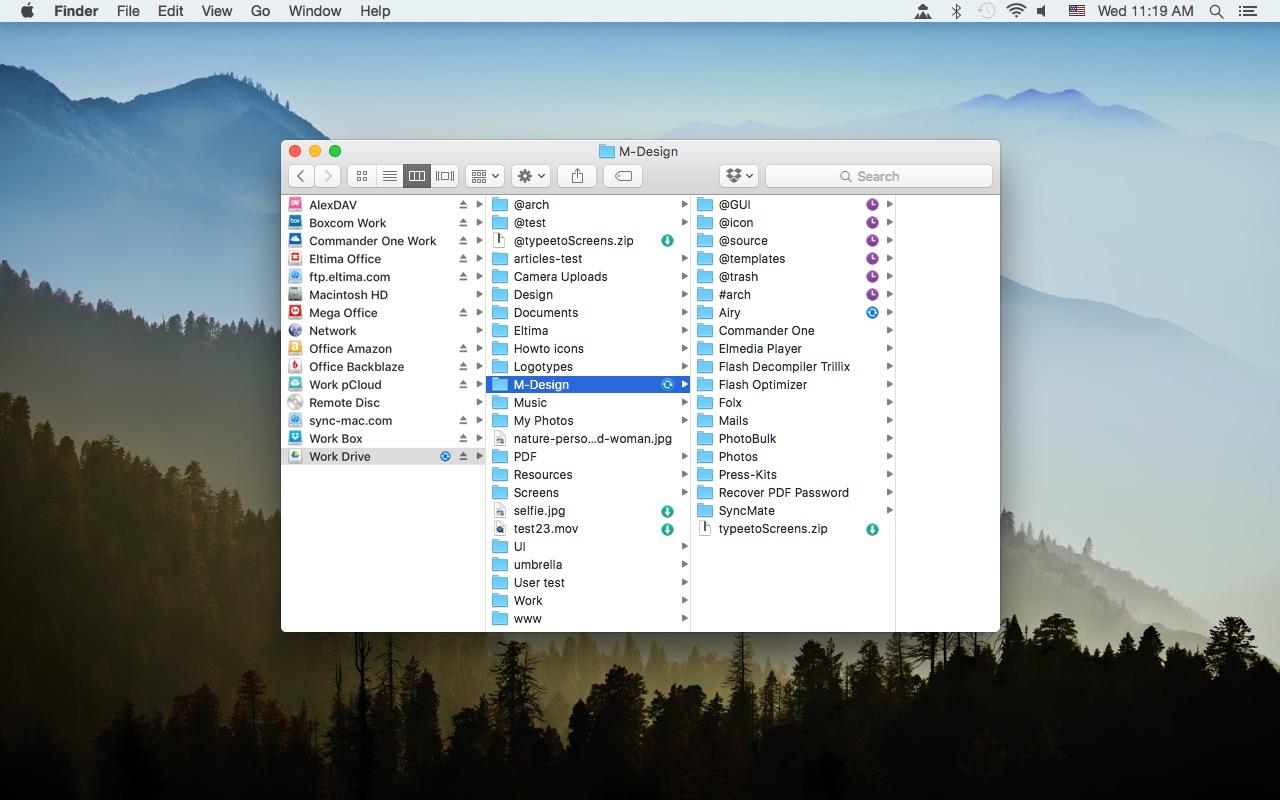Click the download badge on test23.mov
1280x800 pixels.
point(667,529)
